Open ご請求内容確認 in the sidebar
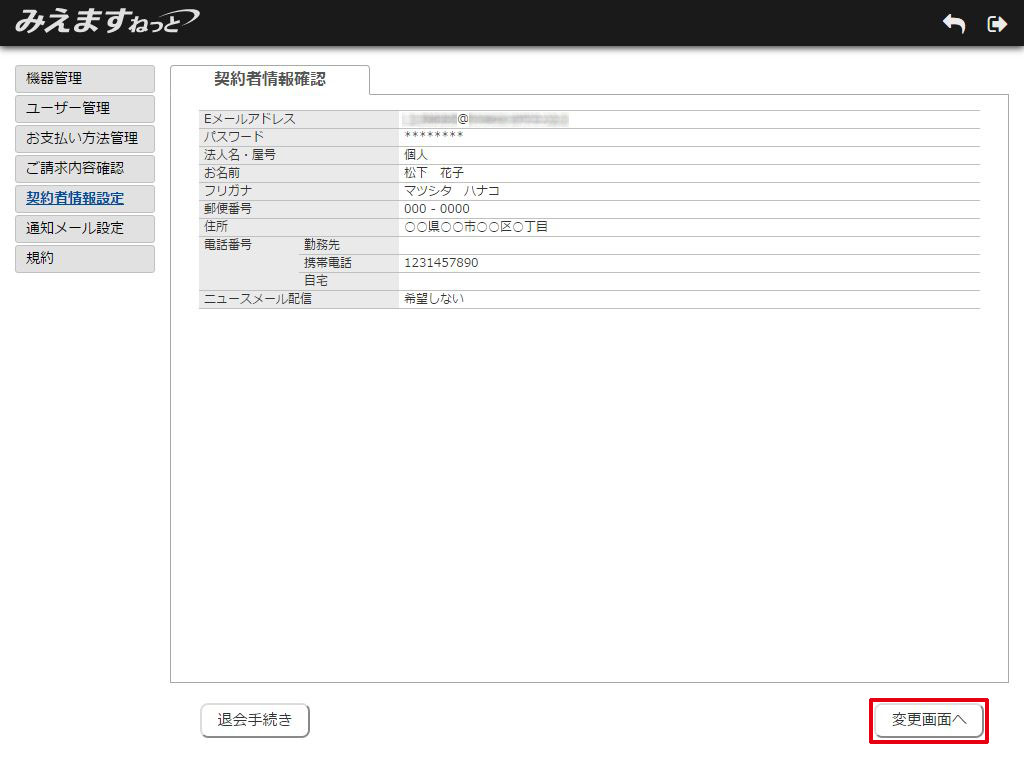Screen dimensions: 1024x768 tap(85, 169)
